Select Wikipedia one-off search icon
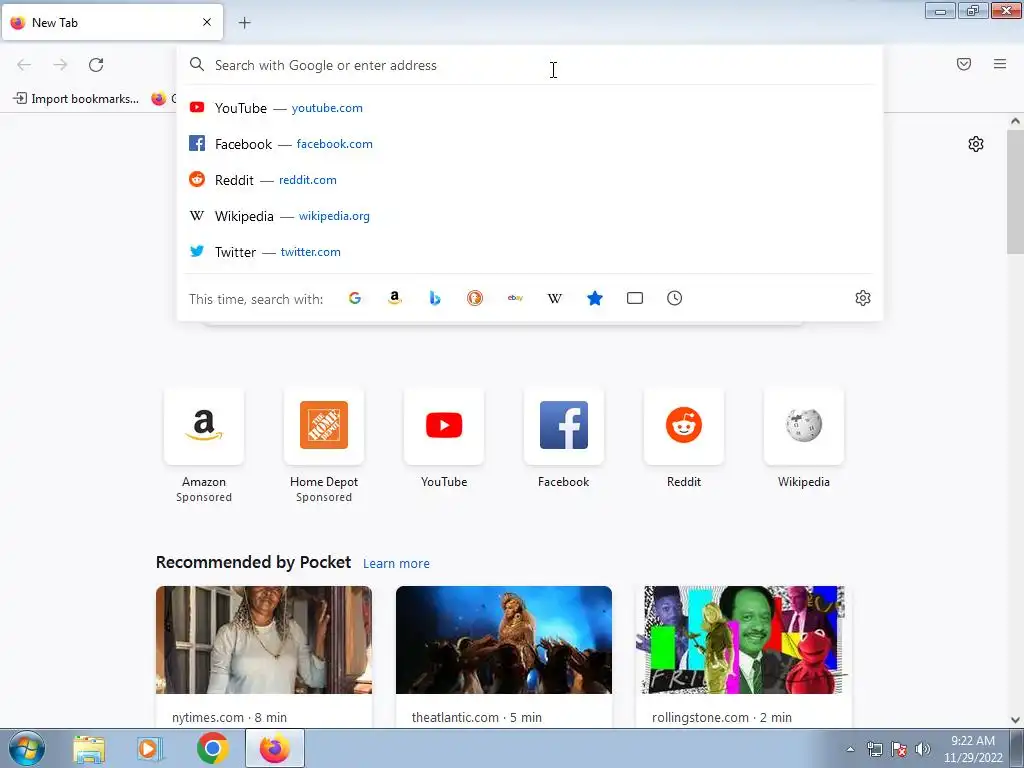This screenshot has height=768, width=1024. 554,298
